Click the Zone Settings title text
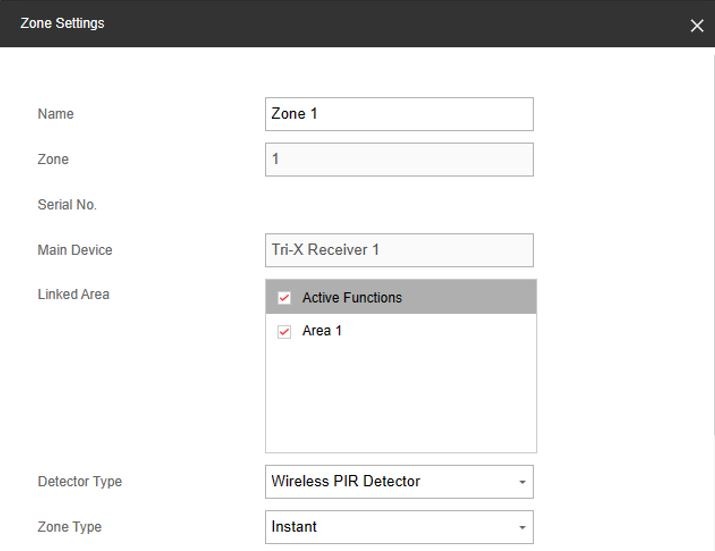Viewport: 715px width, 551px height. click(x=62, y=23)
